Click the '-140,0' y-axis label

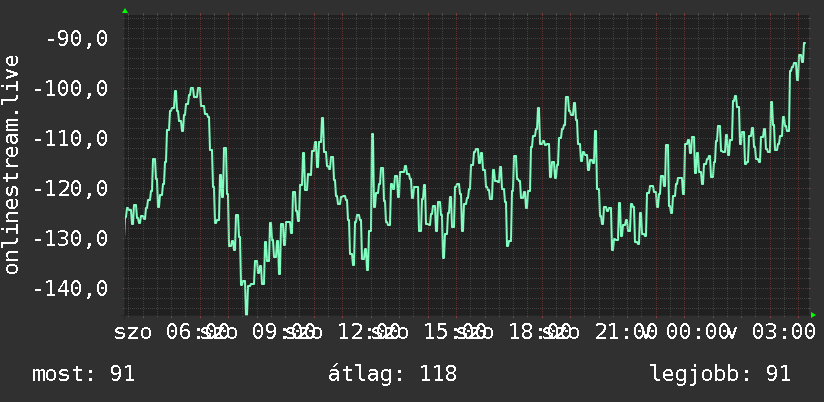pos(70,288)
